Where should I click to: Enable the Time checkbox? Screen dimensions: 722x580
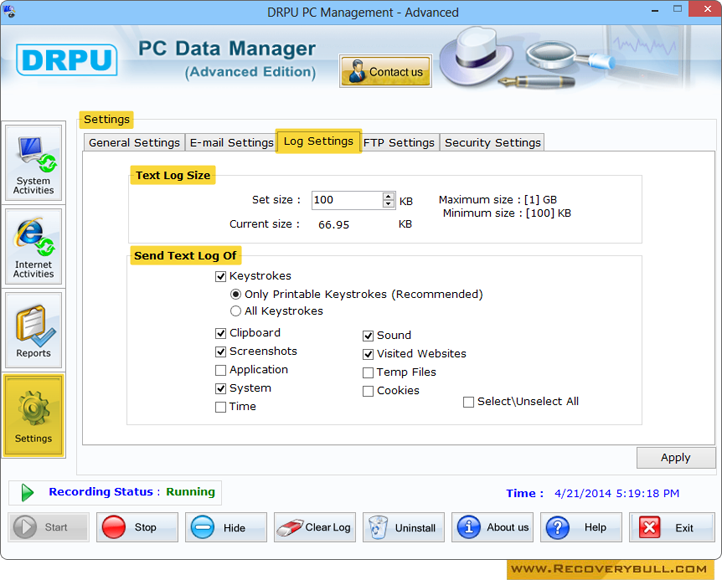coord(221,407)
